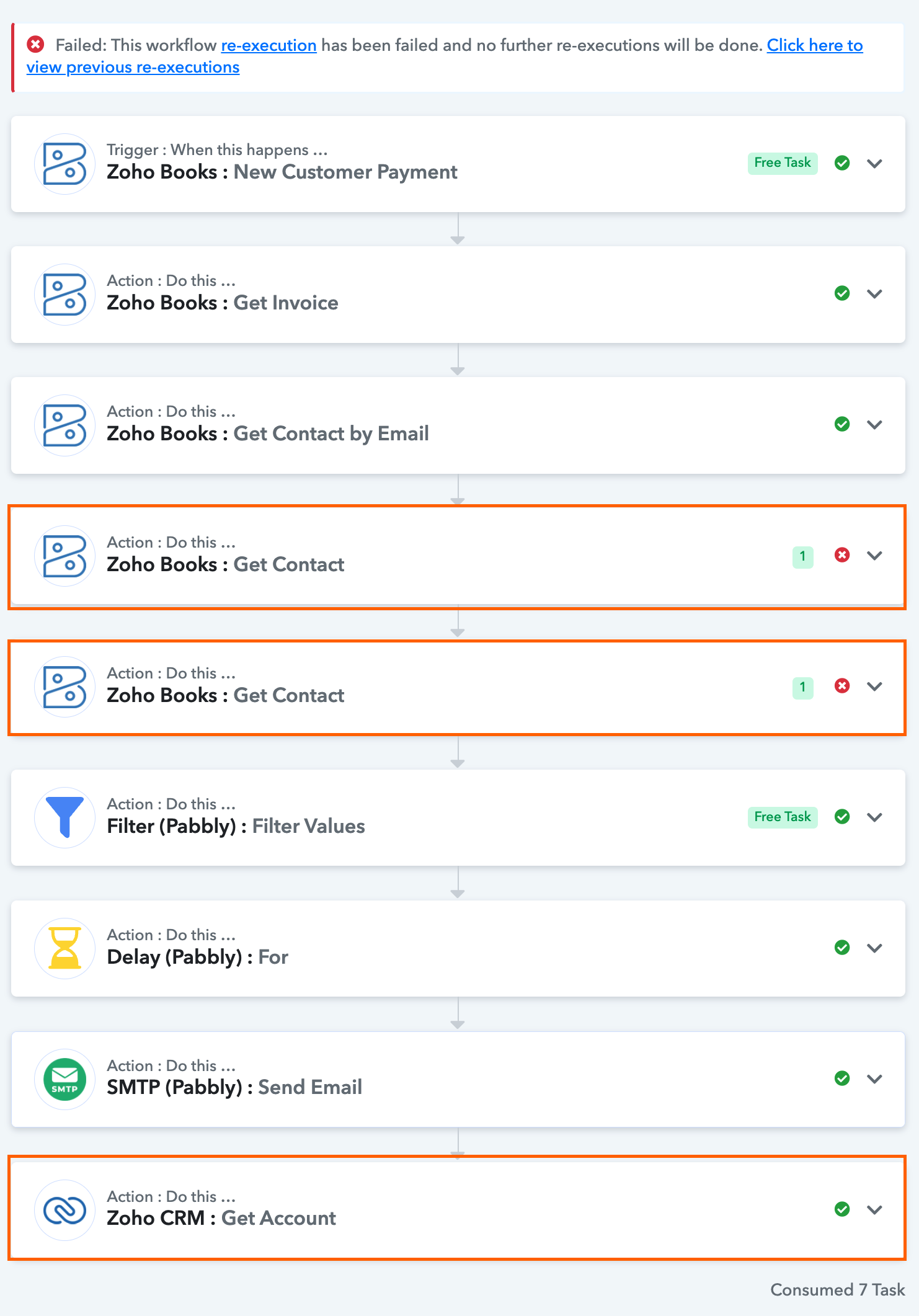
Task: Open the re-execution link in the banner
Action: coord(269,45)
